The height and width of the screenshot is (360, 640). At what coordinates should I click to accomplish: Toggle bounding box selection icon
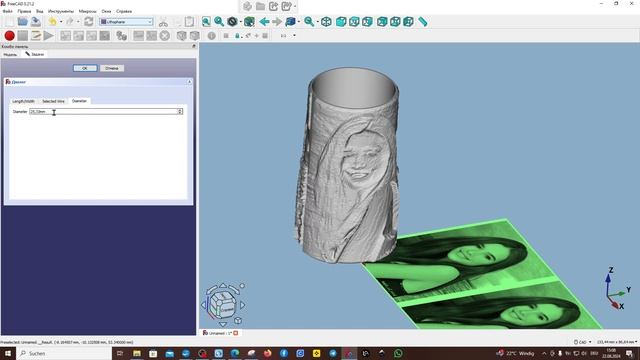pyautogui.click(x=249, y=22)
